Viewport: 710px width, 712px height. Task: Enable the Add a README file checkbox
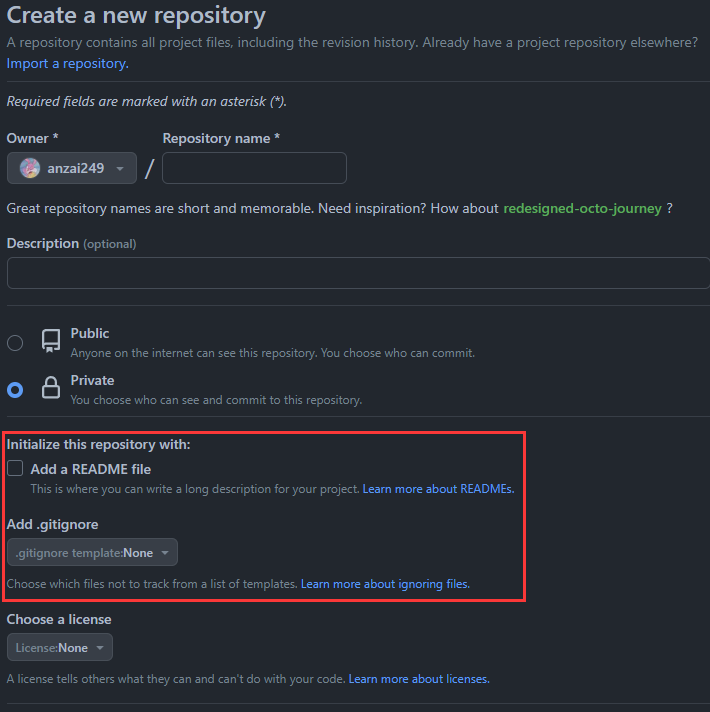[15, 468]
